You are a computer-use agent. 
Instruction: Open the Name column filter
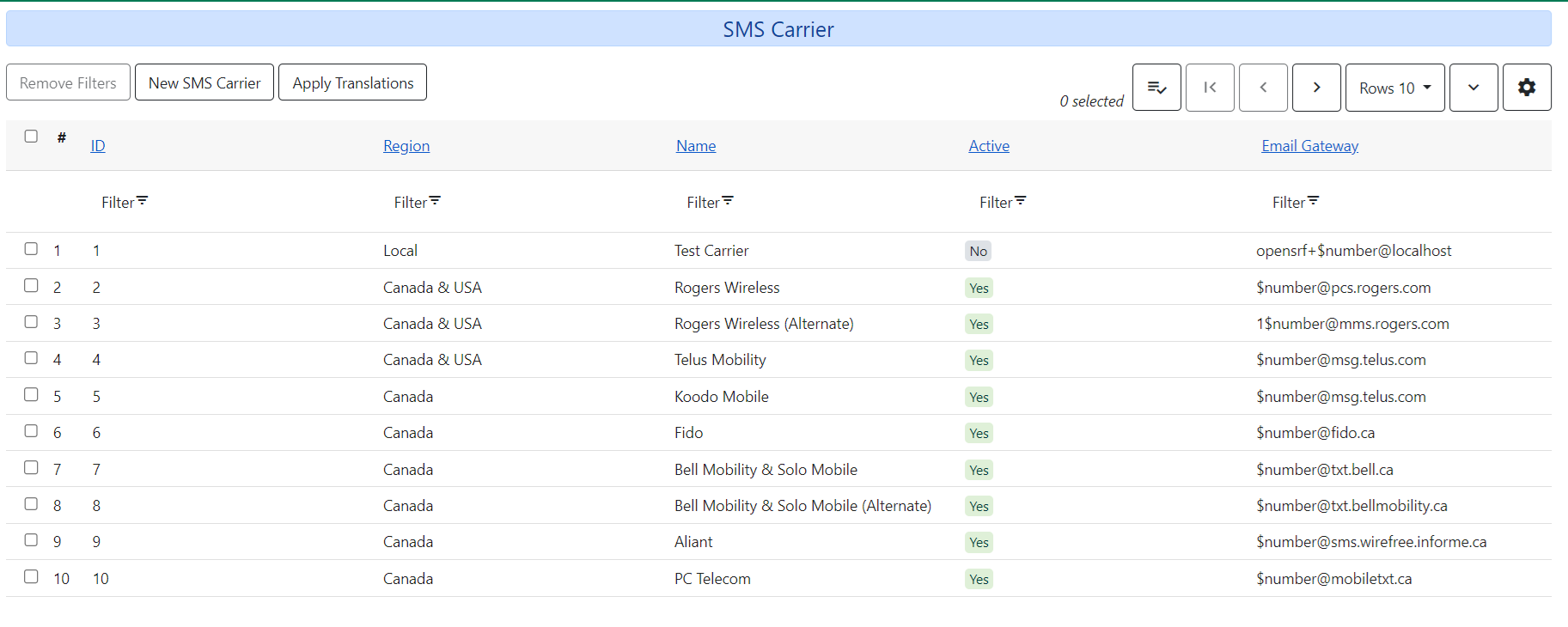[x=710, y=202]
